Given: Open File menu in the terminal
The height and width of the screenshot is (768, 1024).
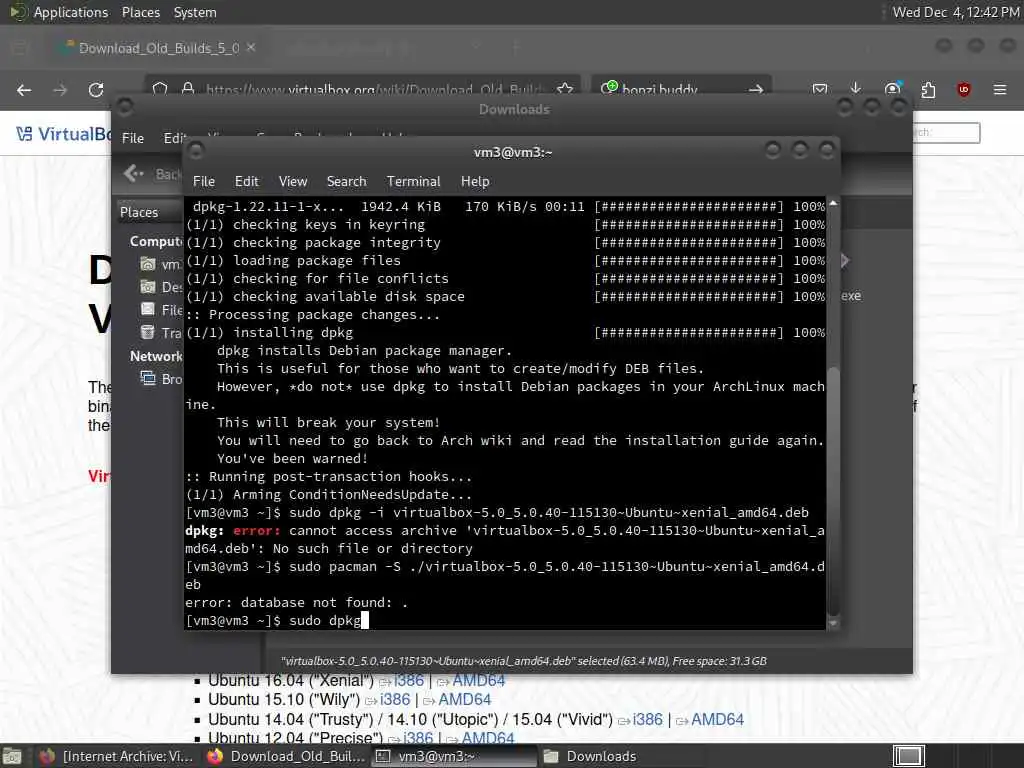Looking at the screenshot, I should pos(204,182).
